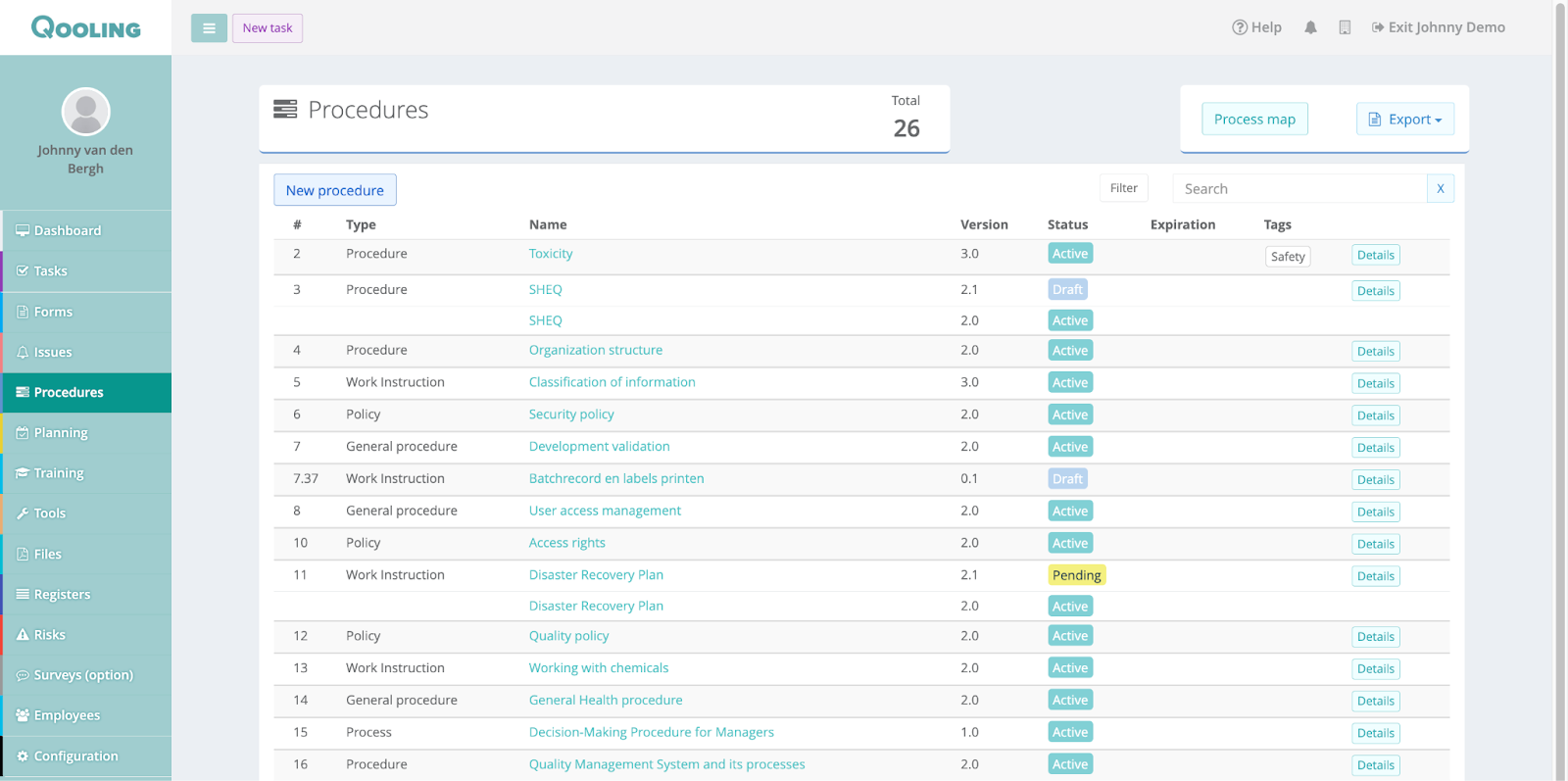
Task: Open Surveys (option) in the sidebar
Action: click(x=86, y=674)
